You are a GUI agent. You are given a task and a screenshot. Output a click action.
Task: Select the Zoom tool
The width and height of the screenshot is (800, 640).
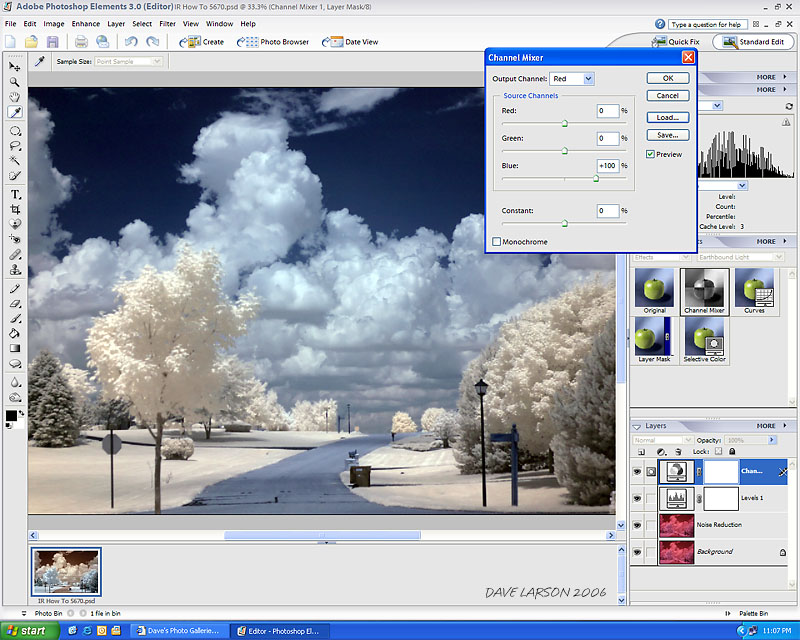point(15,82)
